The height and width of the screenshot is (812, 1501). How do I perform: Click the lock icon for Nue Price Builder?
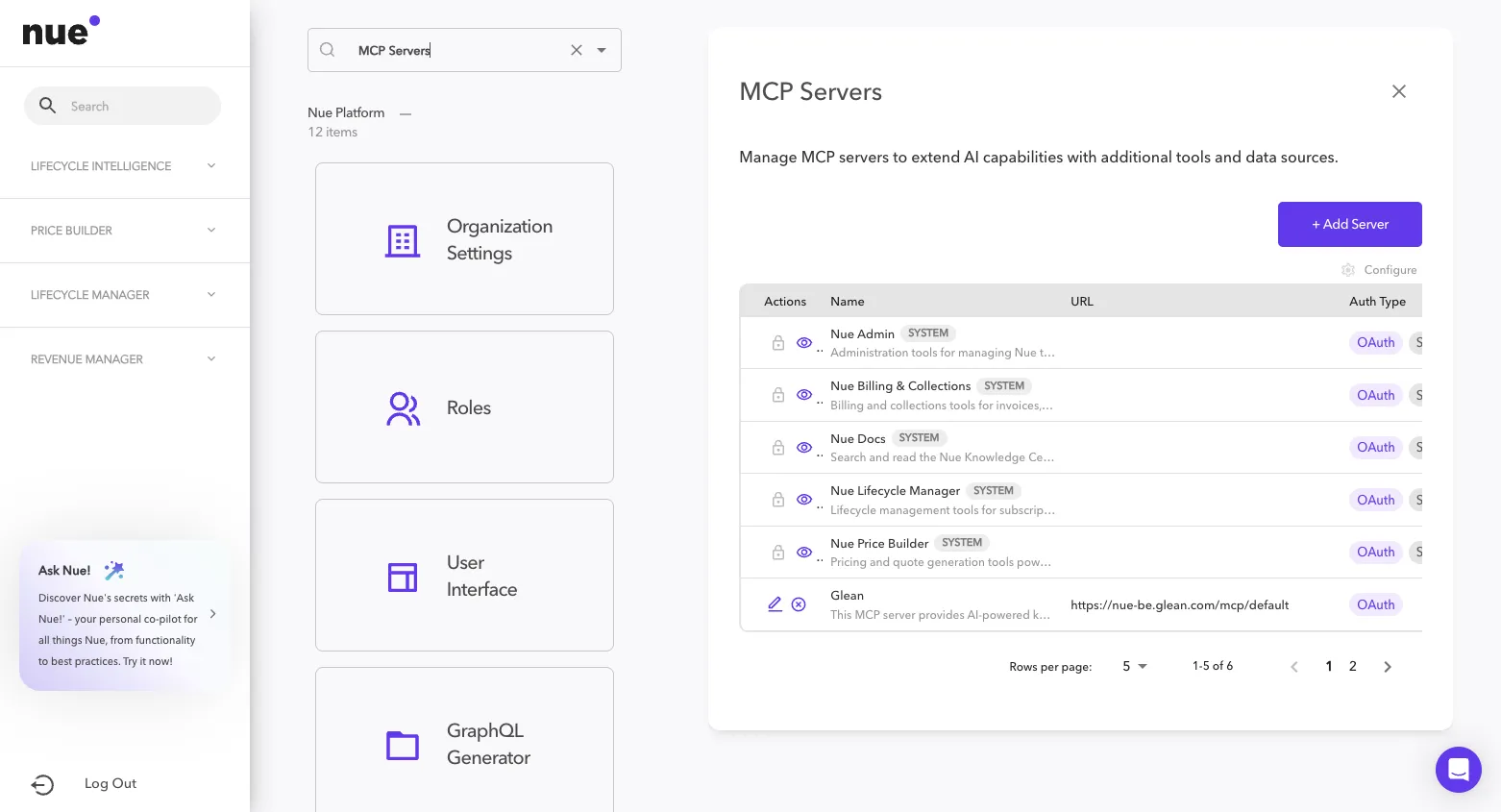click(x=778, y=553)
